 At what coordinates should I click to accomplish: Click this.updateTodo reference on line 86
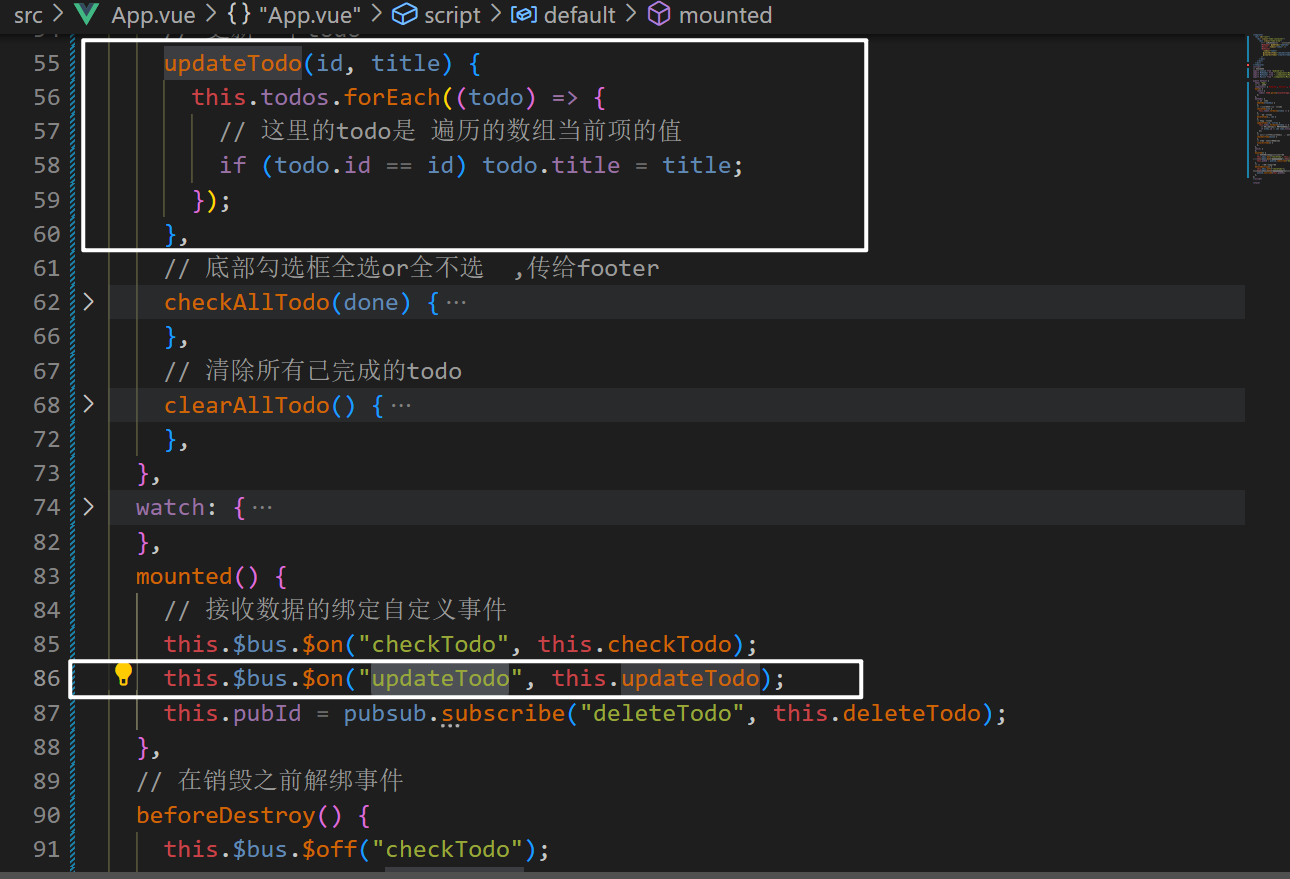656,679
